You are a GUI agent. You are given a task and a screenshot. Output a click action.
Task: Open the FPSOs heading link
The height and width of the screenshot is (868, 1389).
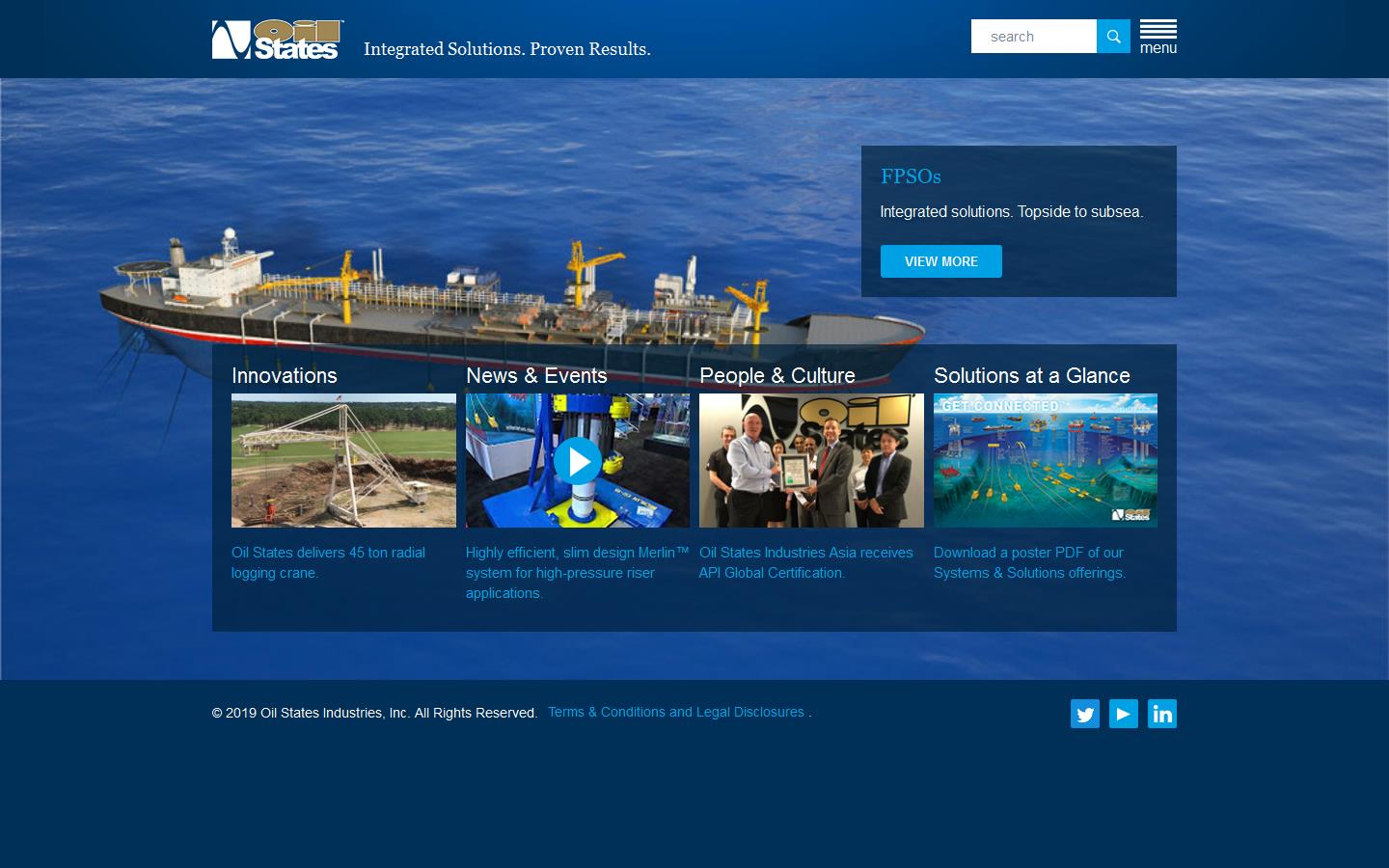tap(911, 176)
